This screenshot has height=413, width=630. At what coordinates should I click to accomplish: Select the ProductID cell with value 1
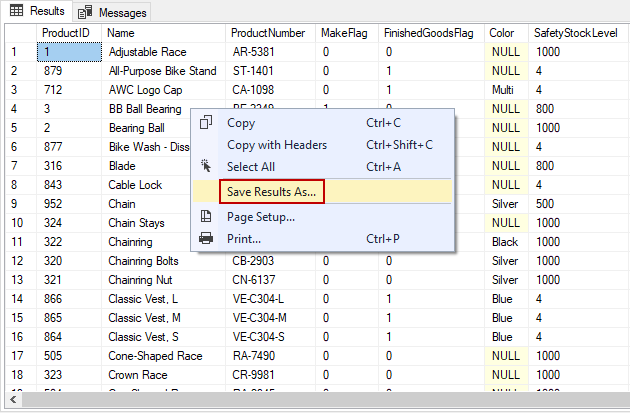(x=68, y=52)
